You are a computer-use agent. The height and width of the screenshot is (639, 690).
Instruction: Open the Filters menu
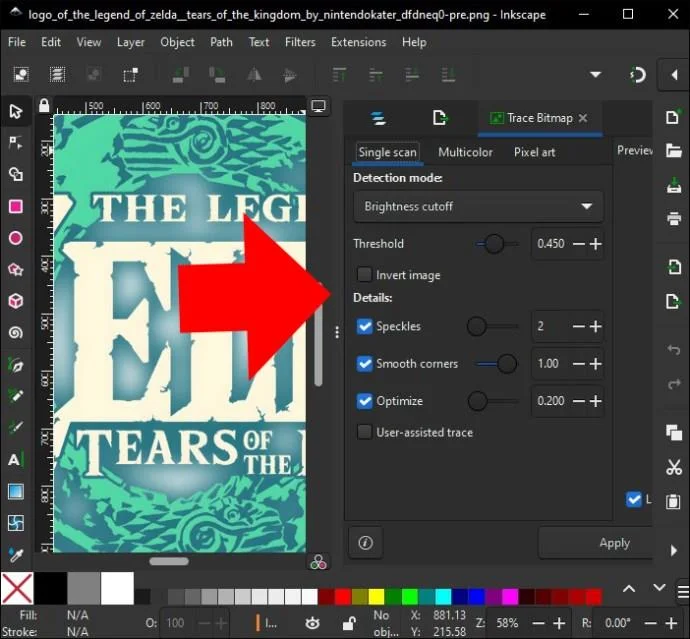click(x=300, y=42)
